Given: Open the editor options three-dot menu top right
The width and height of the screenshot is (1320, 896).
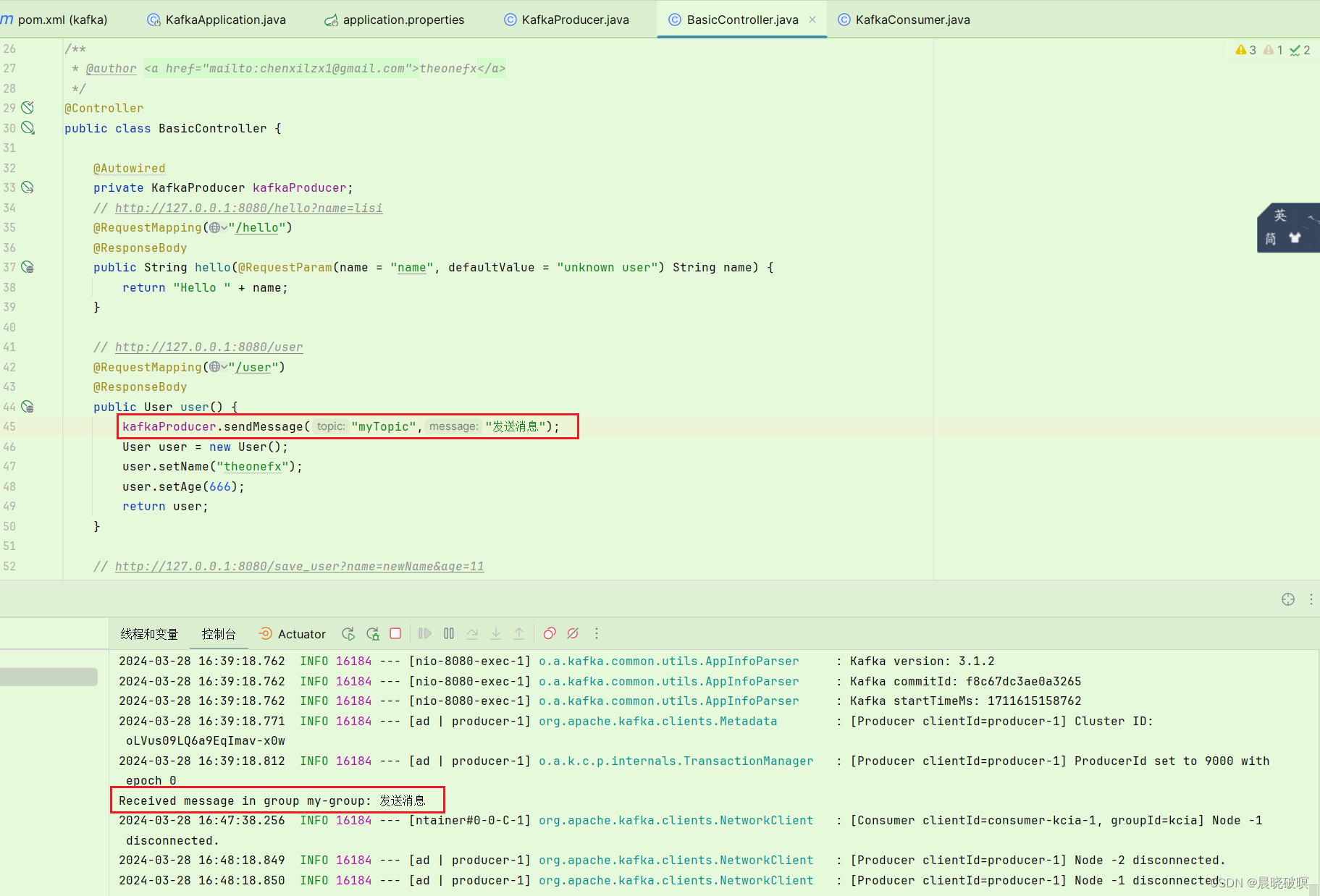Looking at the screenshot, I should pos(1311,599).
